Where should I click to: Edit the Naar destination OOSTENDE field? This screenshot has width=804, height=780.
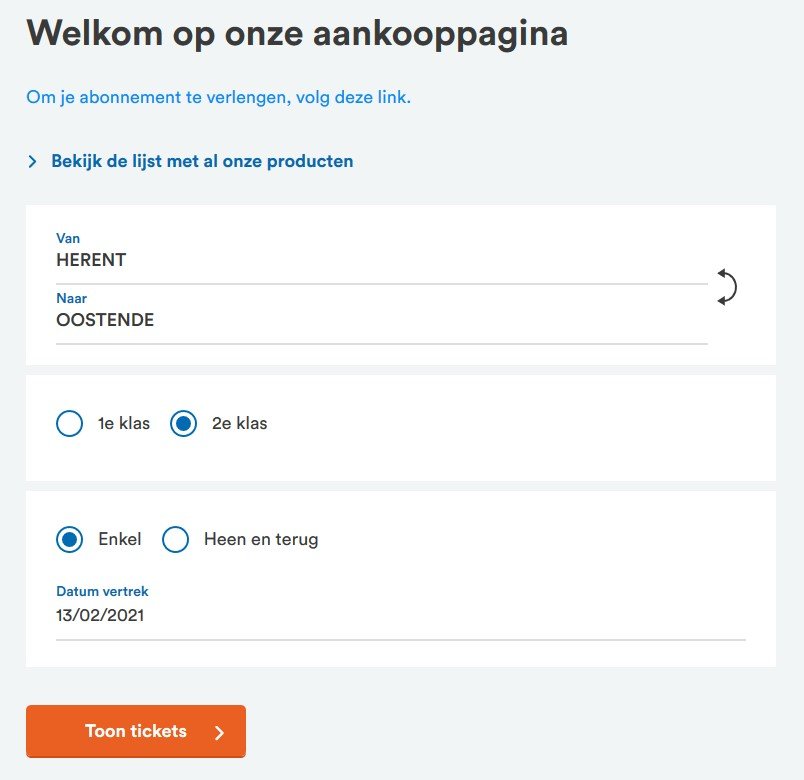[300, 320]
